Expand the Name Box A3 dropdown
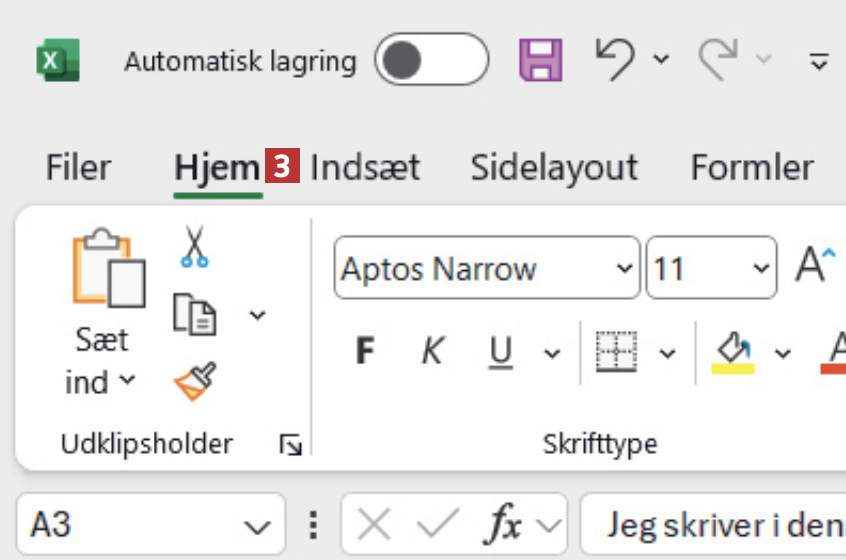 click(258, 525)
